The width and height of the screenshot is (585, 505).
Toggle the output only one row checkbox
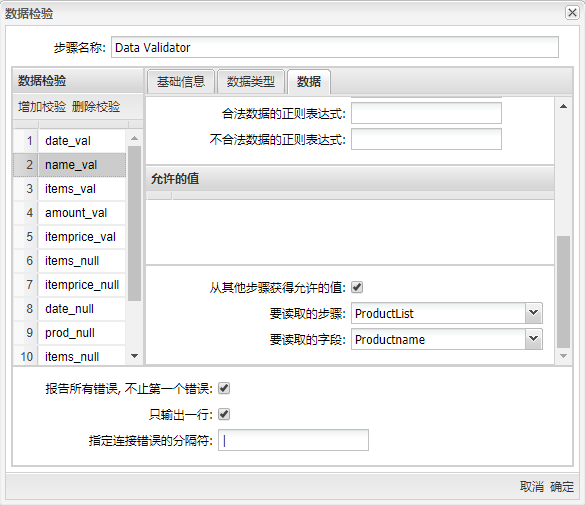224,414
